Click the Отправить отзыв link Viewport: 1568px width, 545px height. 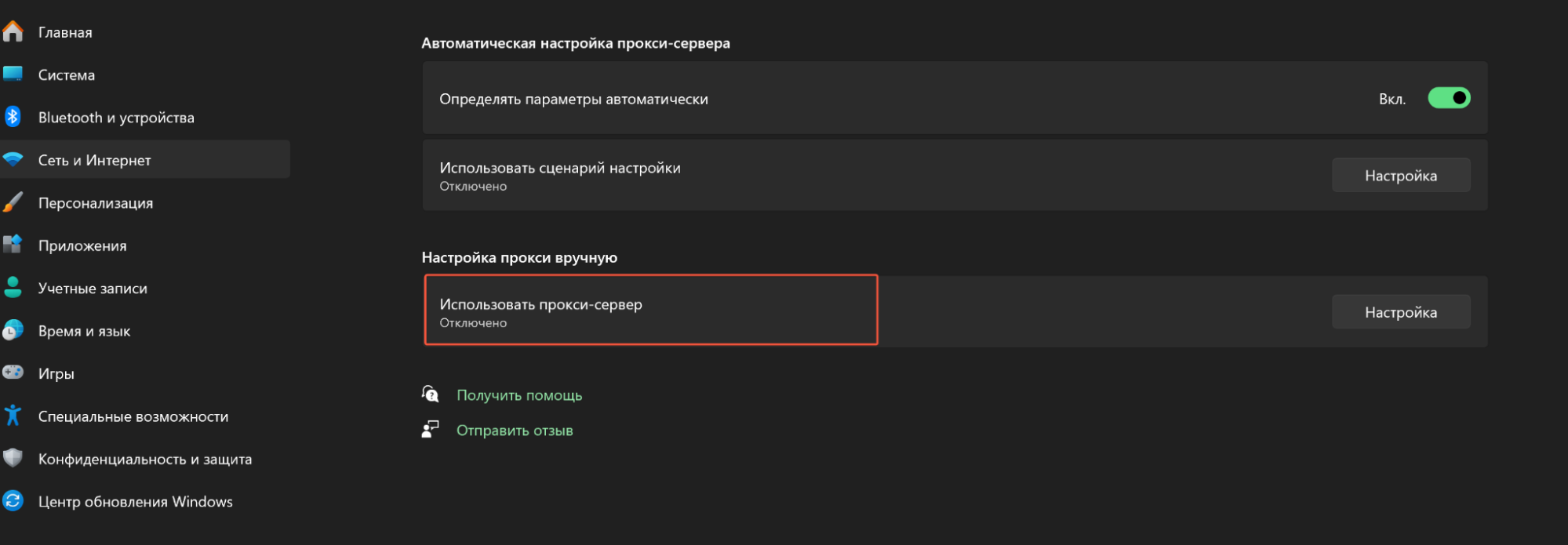(515, 431)
